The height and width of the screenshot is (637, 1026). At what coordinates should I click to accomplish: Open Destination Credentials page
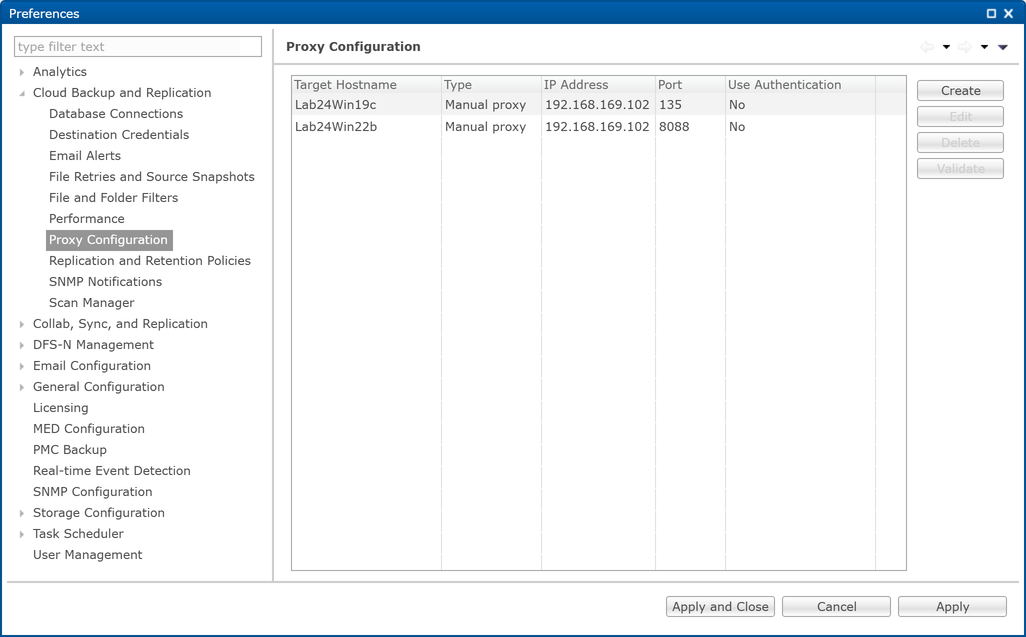119,135
